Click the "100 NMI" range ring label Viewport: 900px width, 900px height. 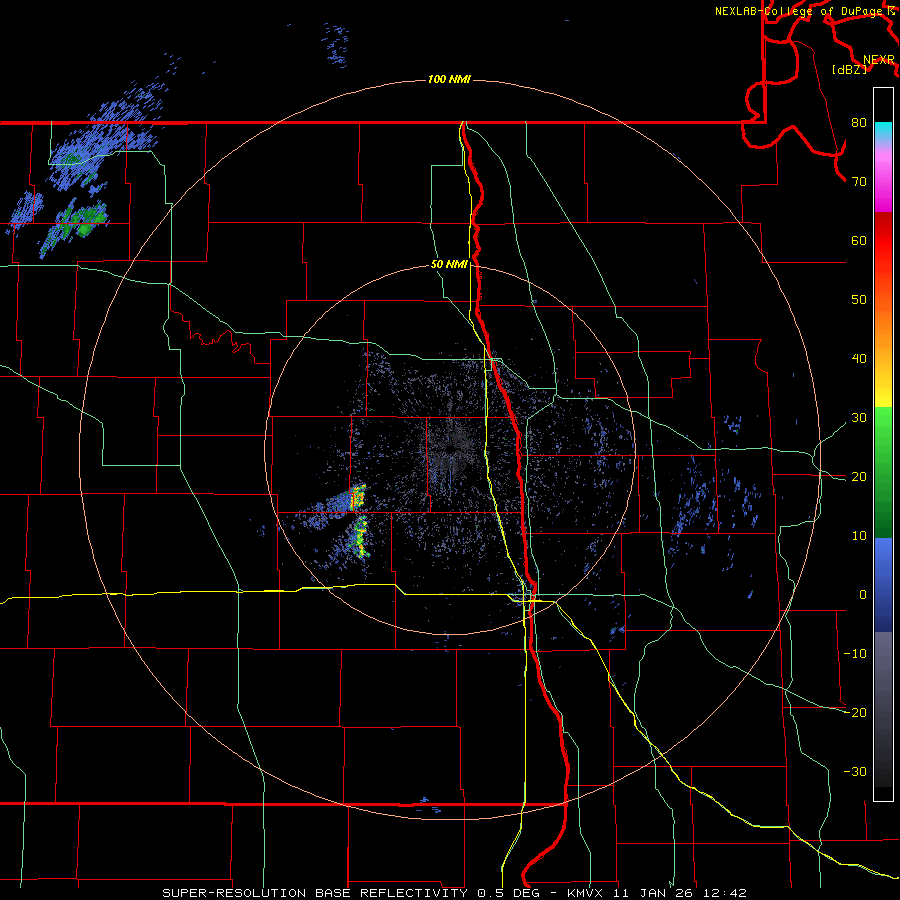coord(449,79)
